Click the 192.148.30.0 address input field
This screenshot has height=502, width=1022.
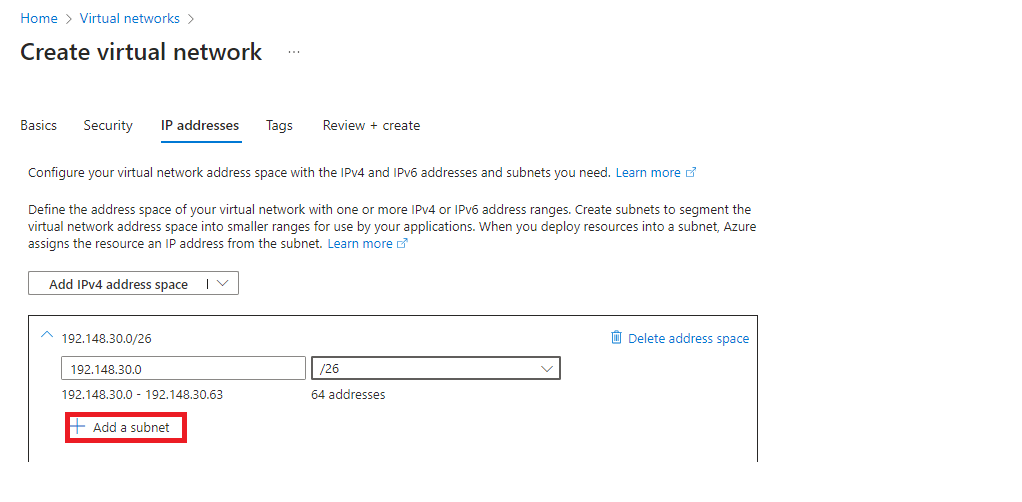point(183,369)
